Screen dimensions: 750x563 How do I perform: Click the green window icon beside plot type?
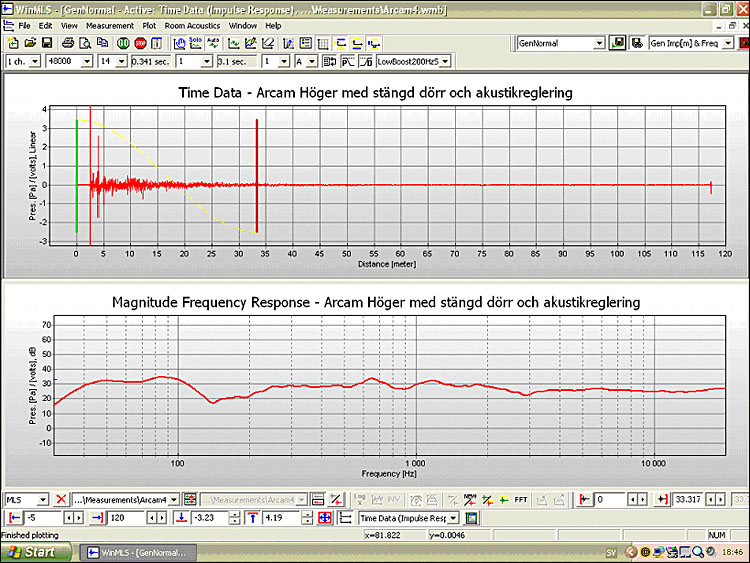pyautogui.click(x=471, y=518)
